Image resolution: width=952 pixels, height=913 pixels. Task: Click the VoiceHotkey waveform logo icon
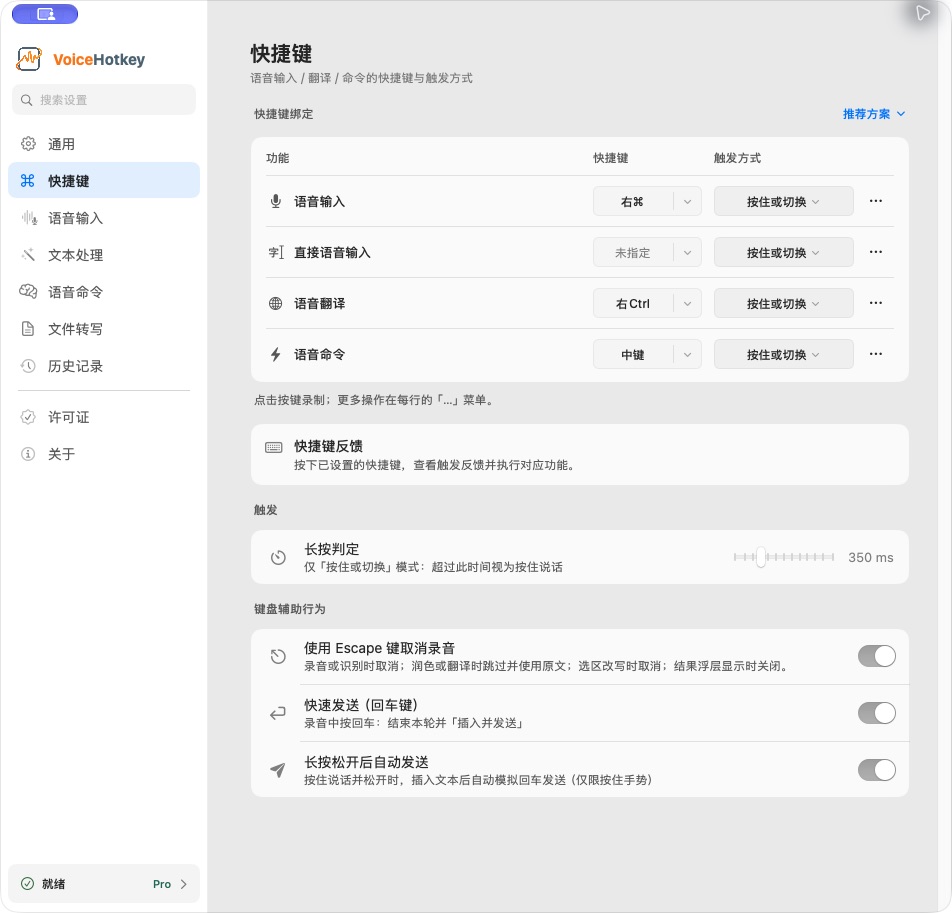coord(29,59)
